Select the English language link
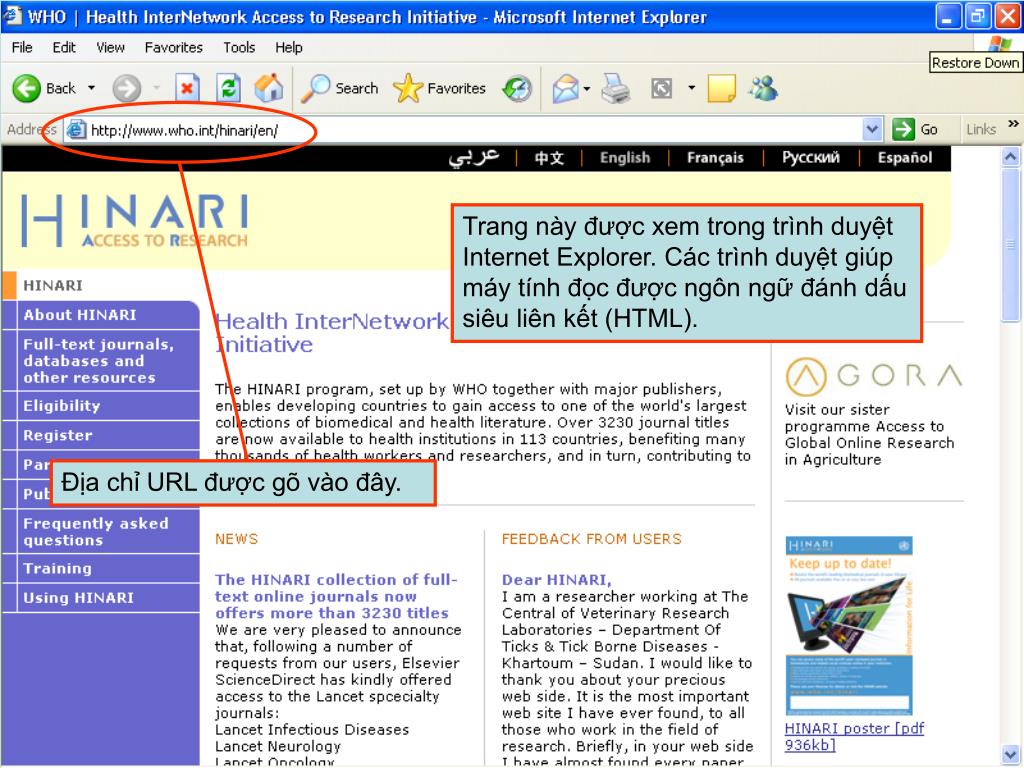 point(625,157)
